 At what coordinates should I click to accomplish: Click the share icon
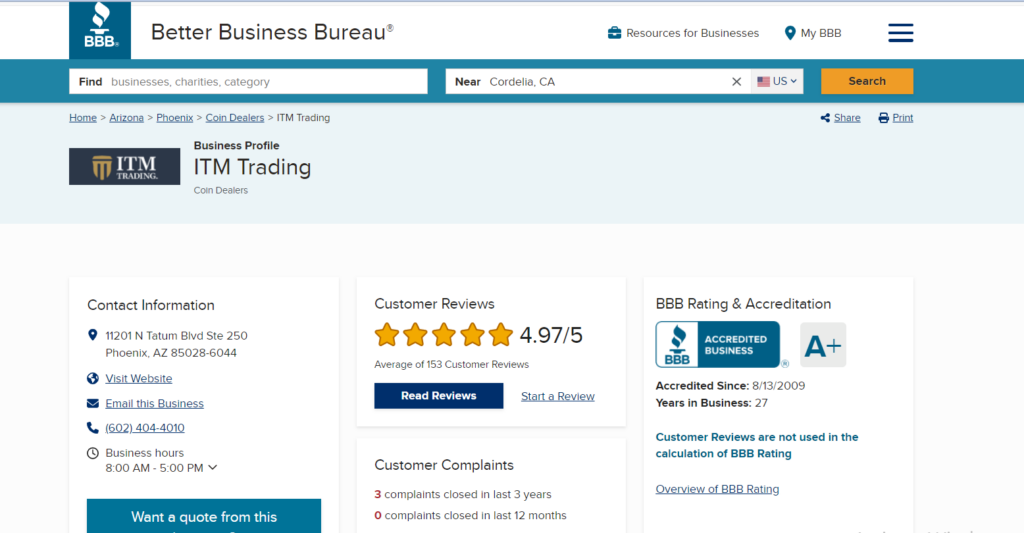pyautogui.click(x=825, y=118)
